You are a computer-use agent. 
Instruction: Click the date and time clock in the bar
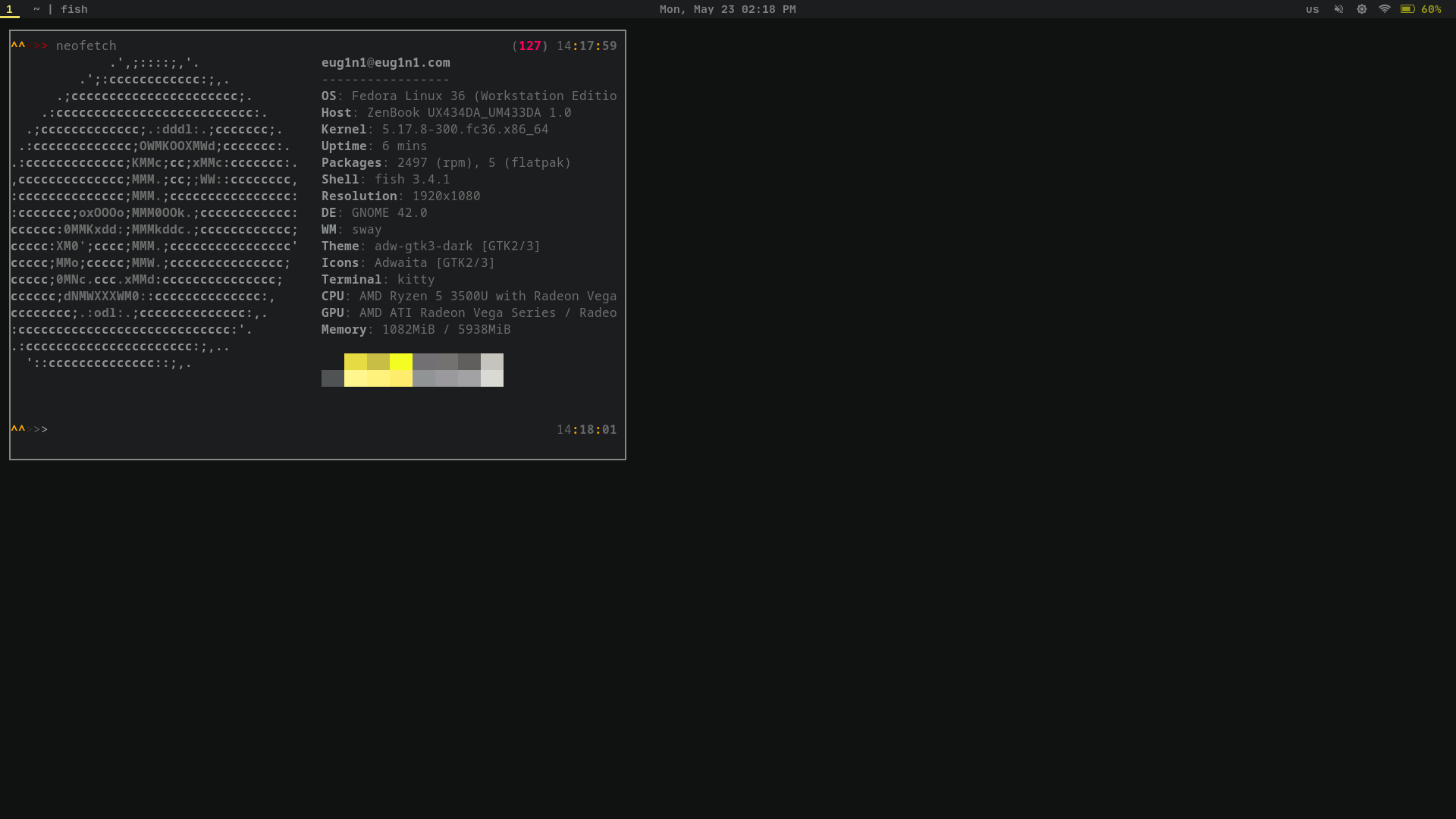click(x=728, y=9)
